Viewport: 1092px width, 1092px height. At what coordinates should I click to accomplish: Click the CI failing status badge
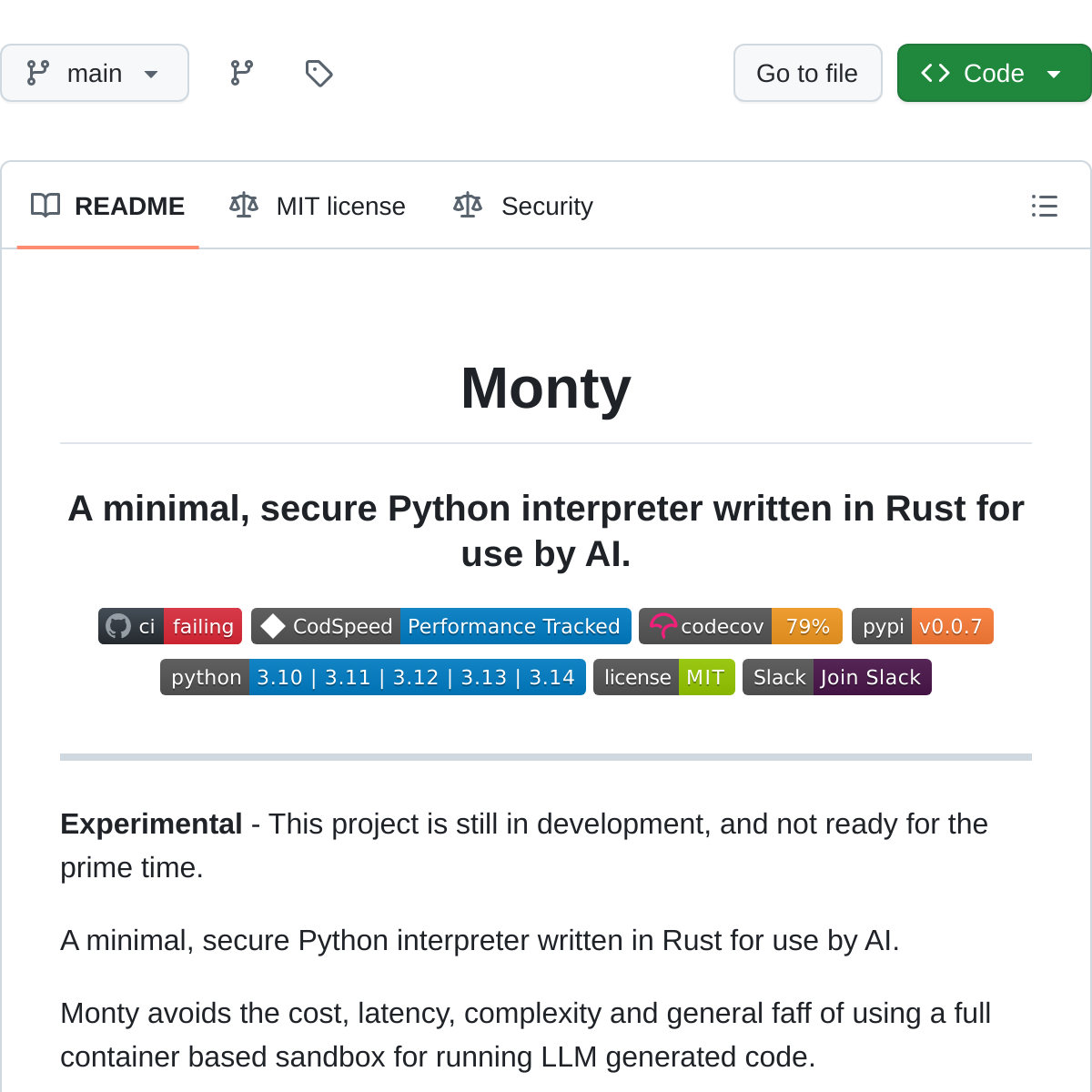click(170, 626)
